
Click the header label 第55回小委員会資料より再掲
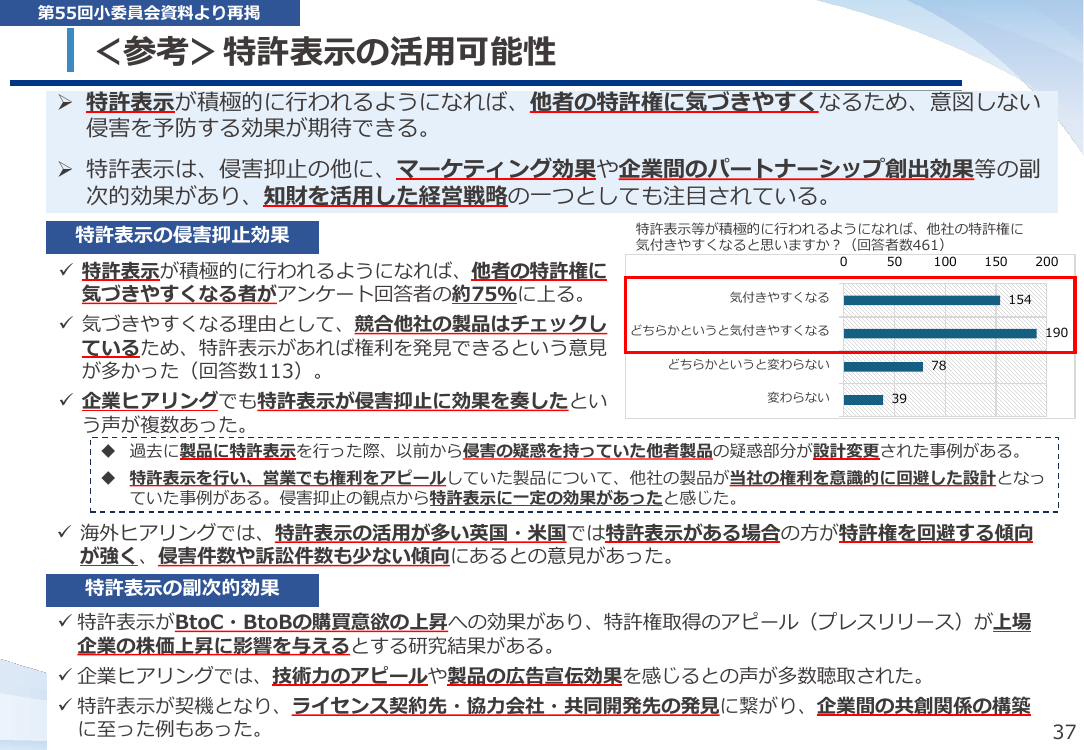coord(149,12)
